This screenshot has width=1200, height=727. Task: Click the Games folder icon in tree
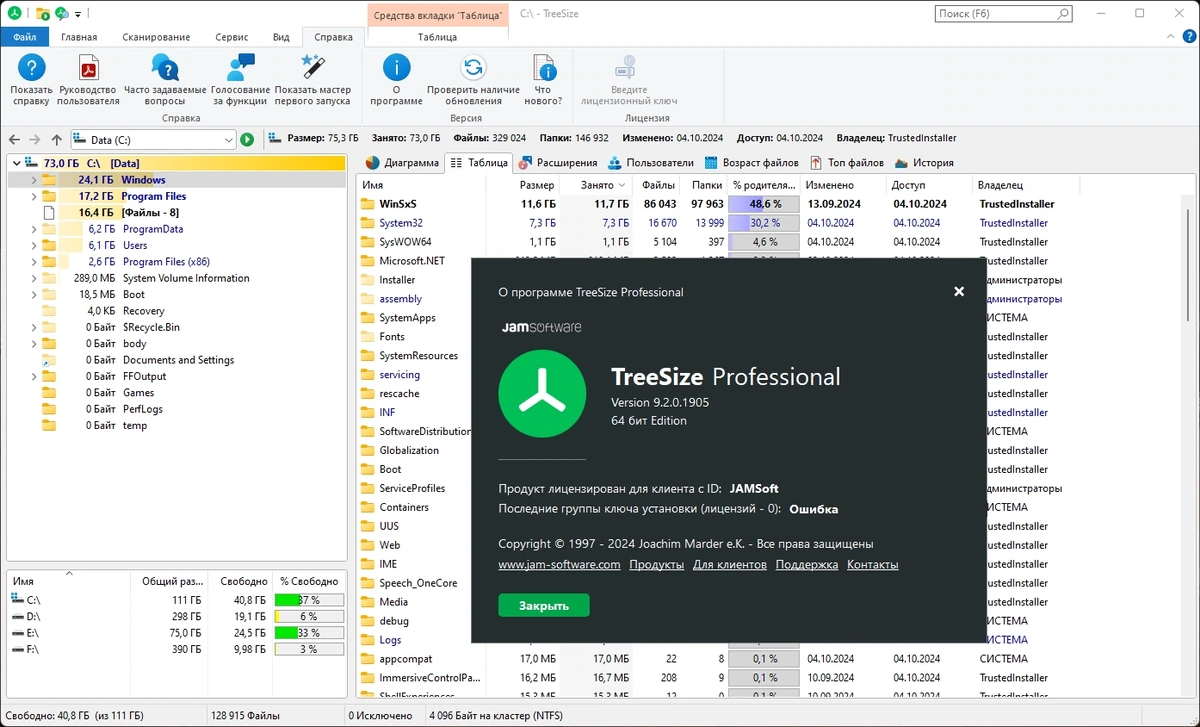(x=49, y=393)
